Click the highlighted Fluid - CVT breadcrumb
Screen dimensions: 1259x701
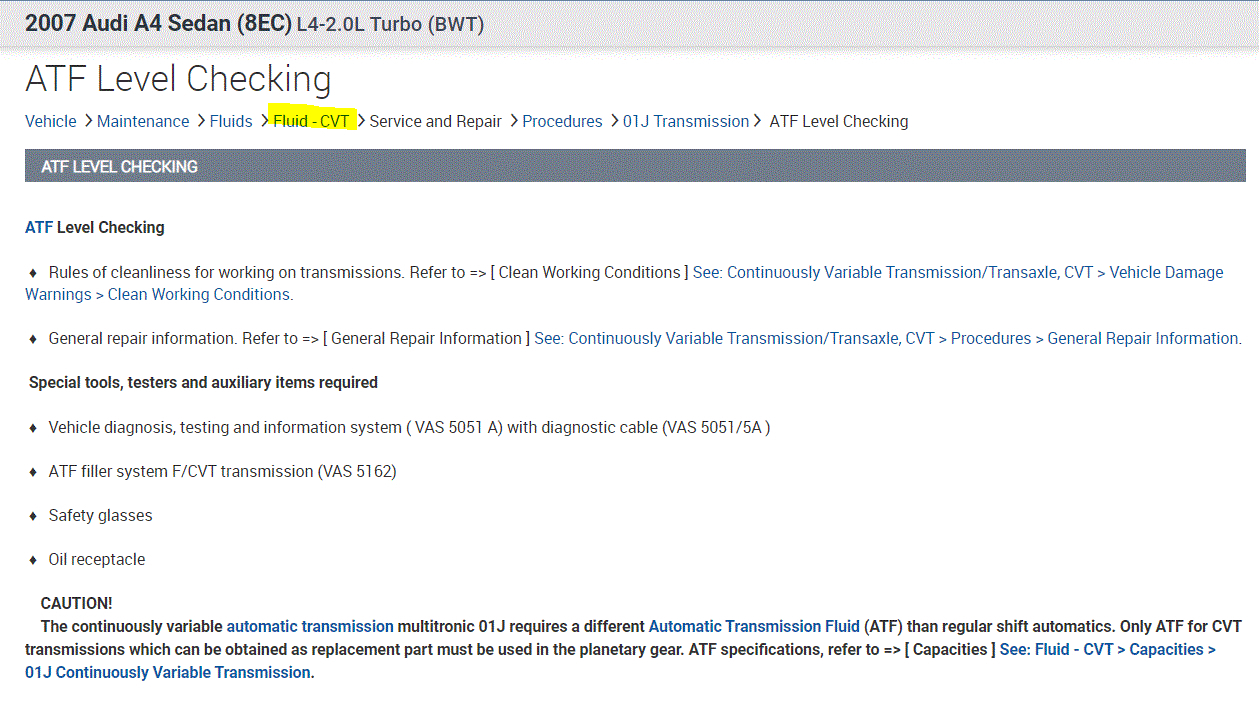pyautogui.click(x=311, y=121)
